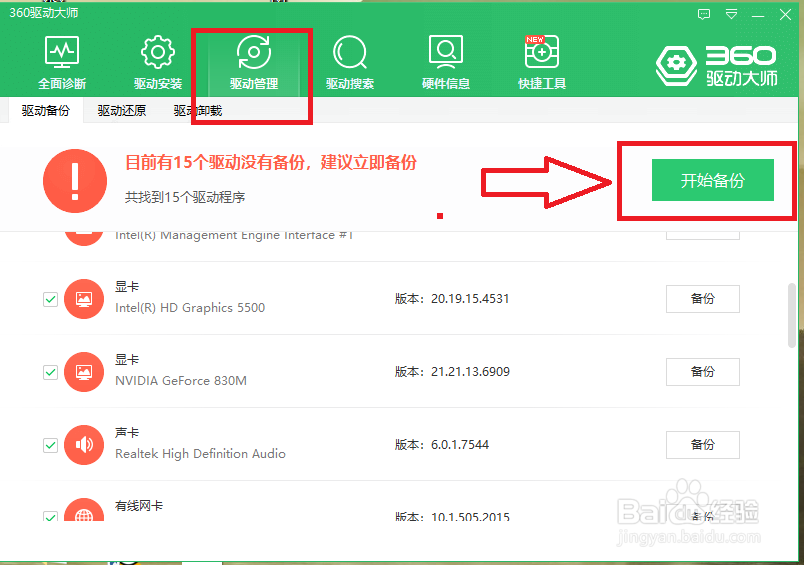
Task: Switch to the 驱动卸载 tab
Action: coord(197,110)
